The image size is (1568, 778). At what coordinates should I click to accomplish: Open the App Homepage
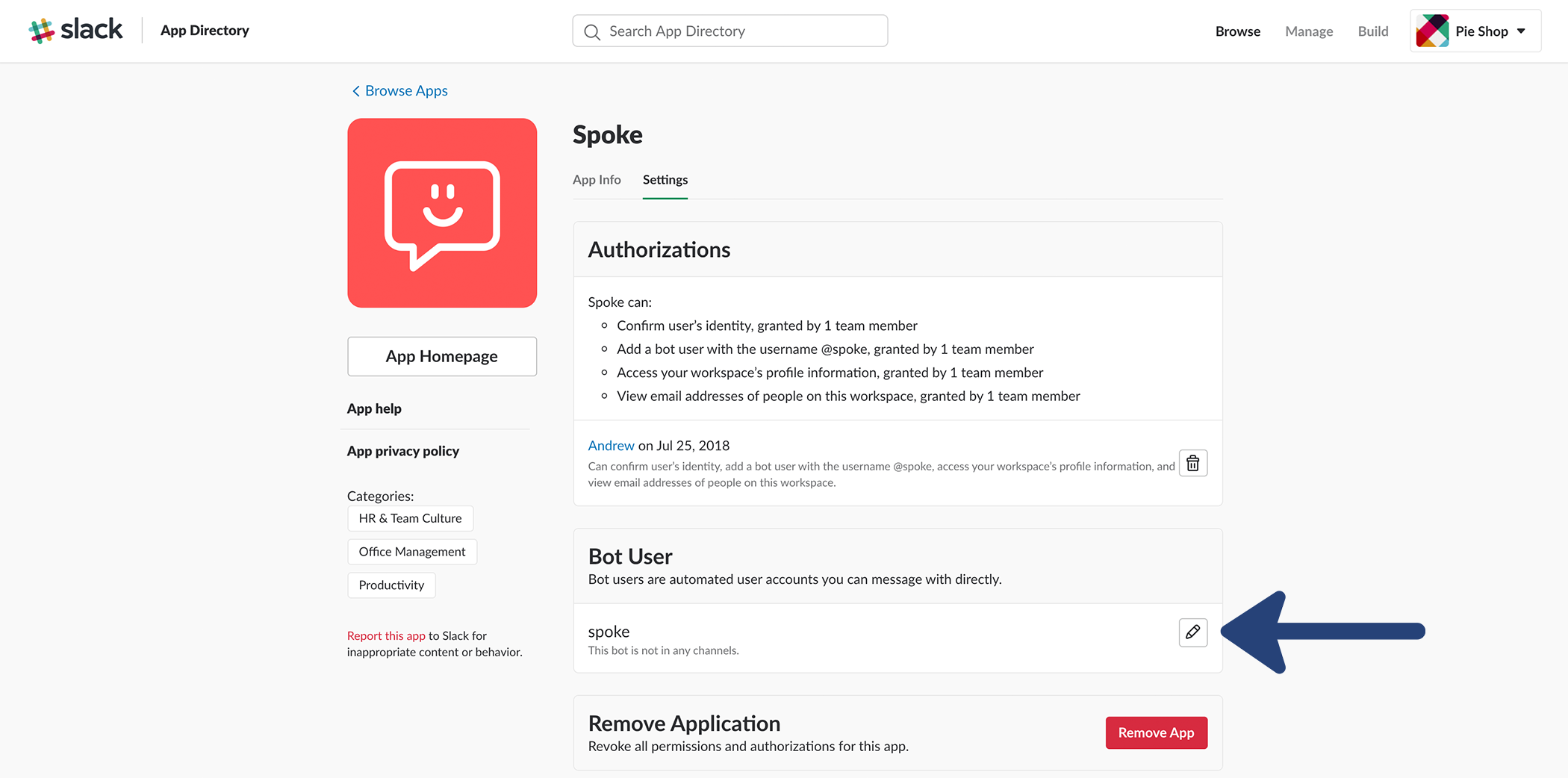pos(441,356)
